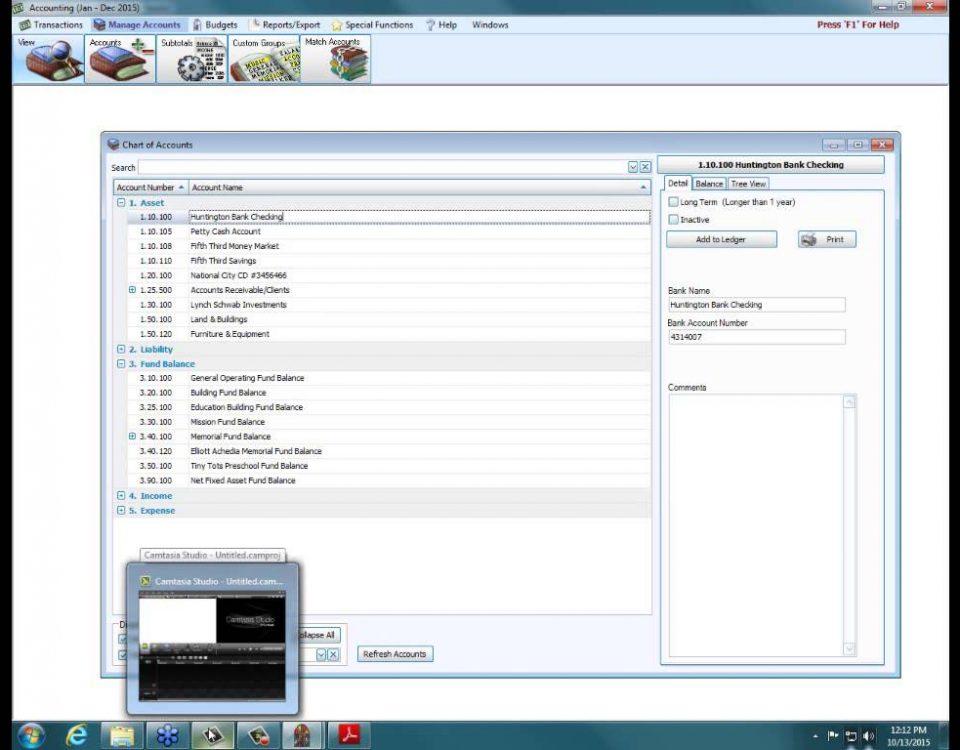This screenshot has width=960, height=750.
Task: Expand the 2. Liability group
Action: click(x=121, y=350)
